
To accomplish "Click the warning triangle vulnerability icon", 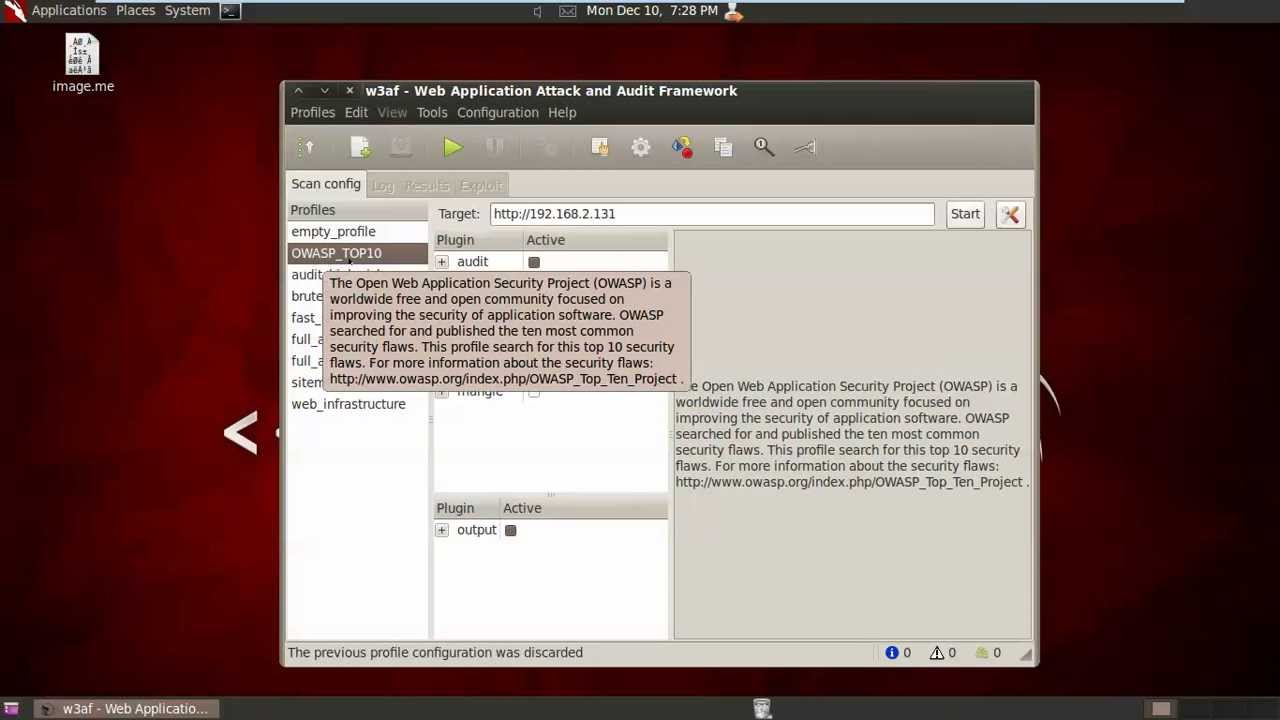I will pos(937,653).
